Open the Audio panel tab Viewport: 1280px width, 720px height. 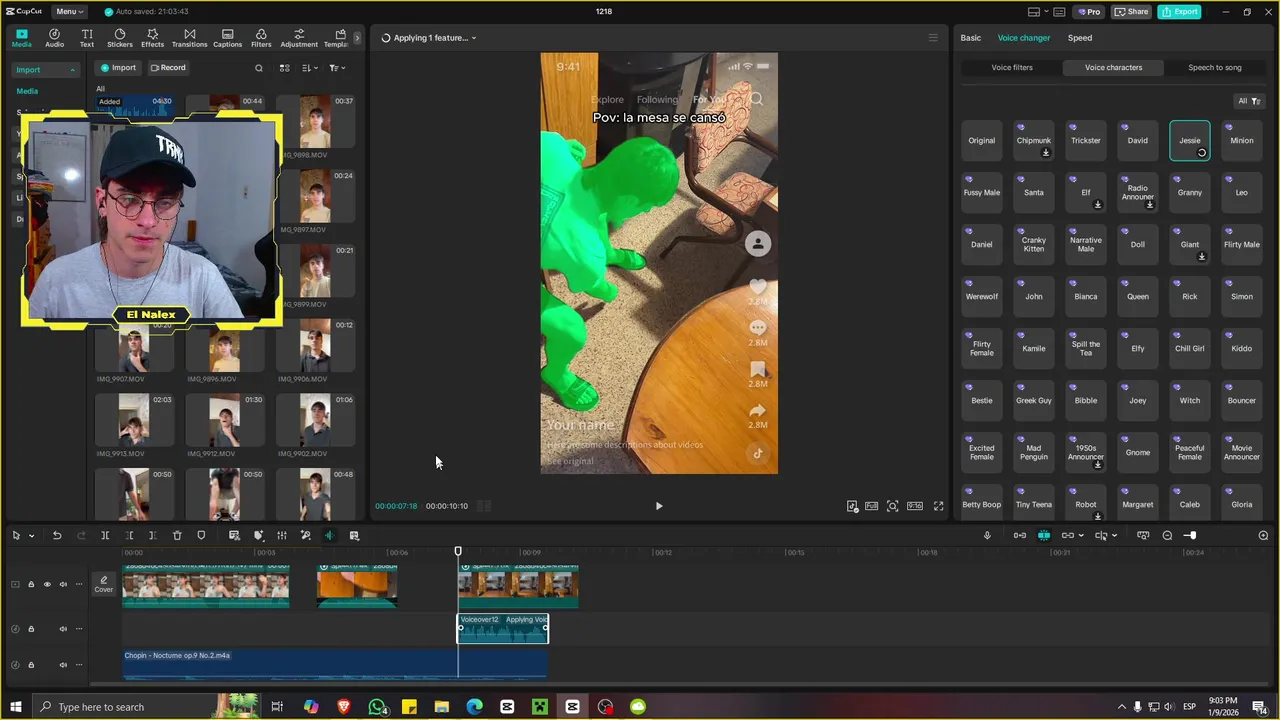(54, 38)
